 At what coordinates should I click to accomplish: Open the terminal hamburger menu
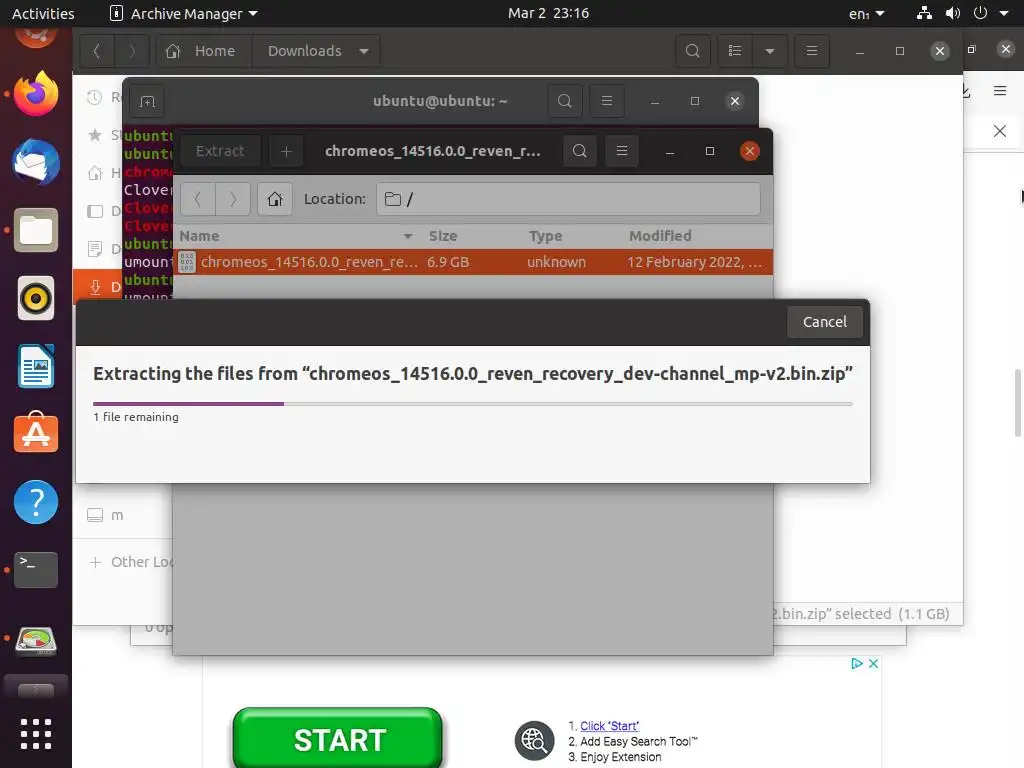tap(607, 101)
